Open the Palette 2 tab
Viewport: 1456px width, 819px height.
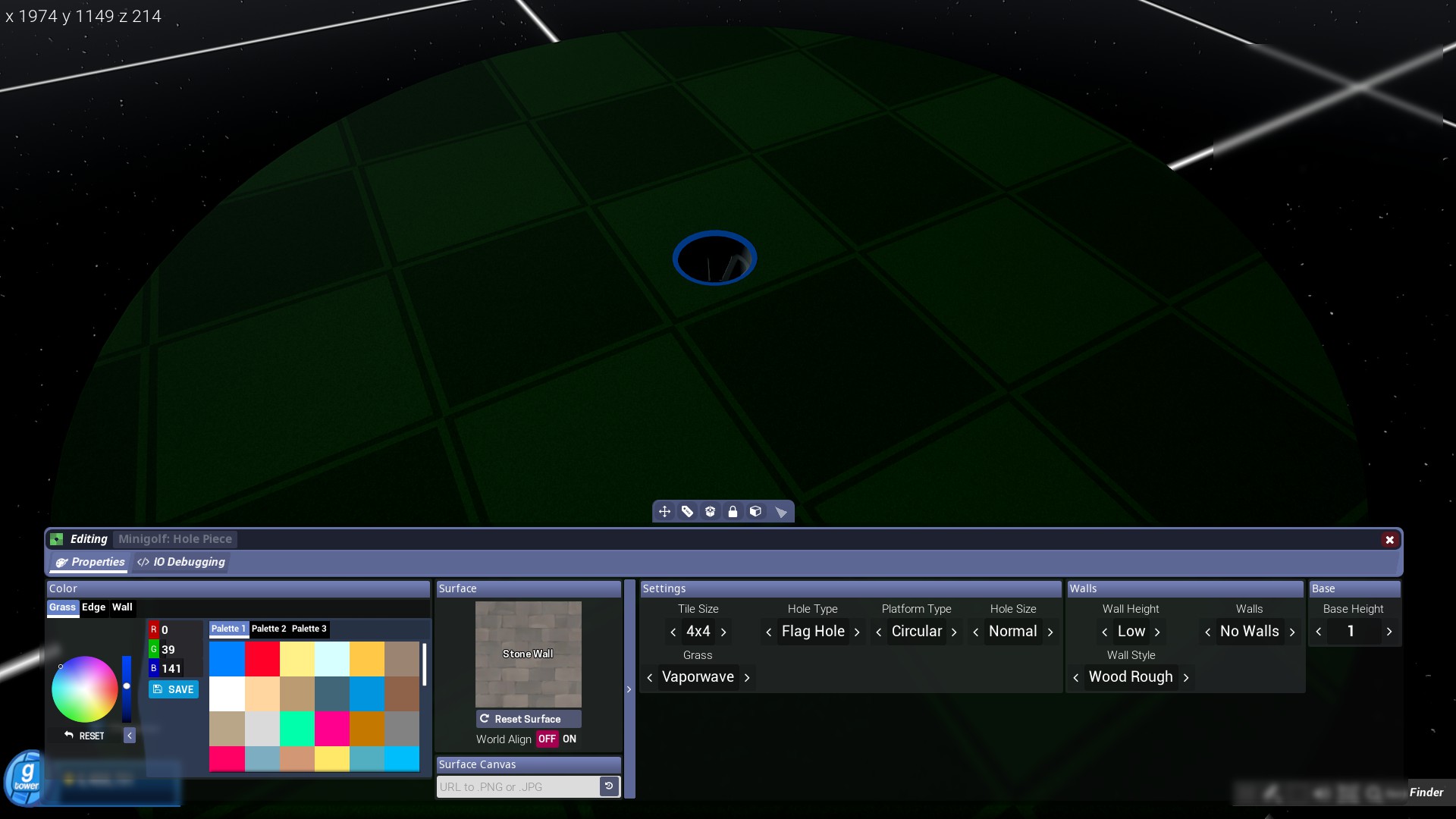click(x=268, y=629)
